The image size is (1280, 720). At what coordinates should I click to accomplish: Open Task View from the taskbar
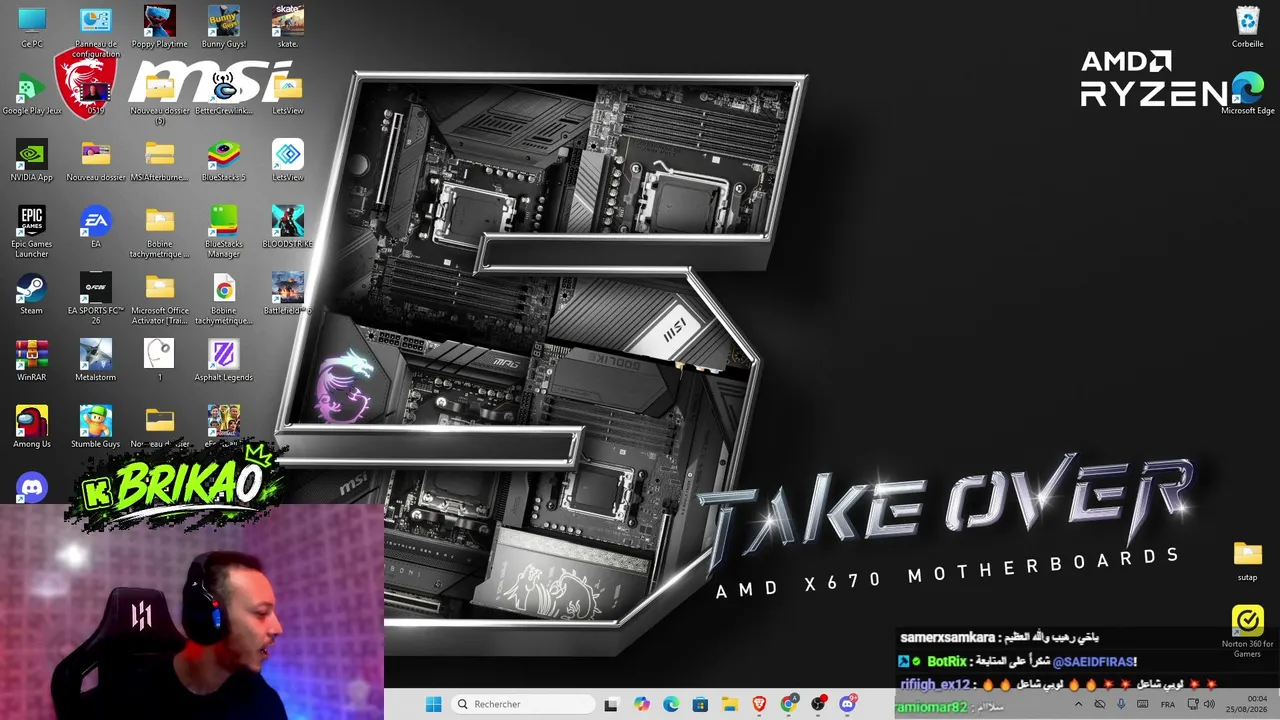tap(611, 704)
